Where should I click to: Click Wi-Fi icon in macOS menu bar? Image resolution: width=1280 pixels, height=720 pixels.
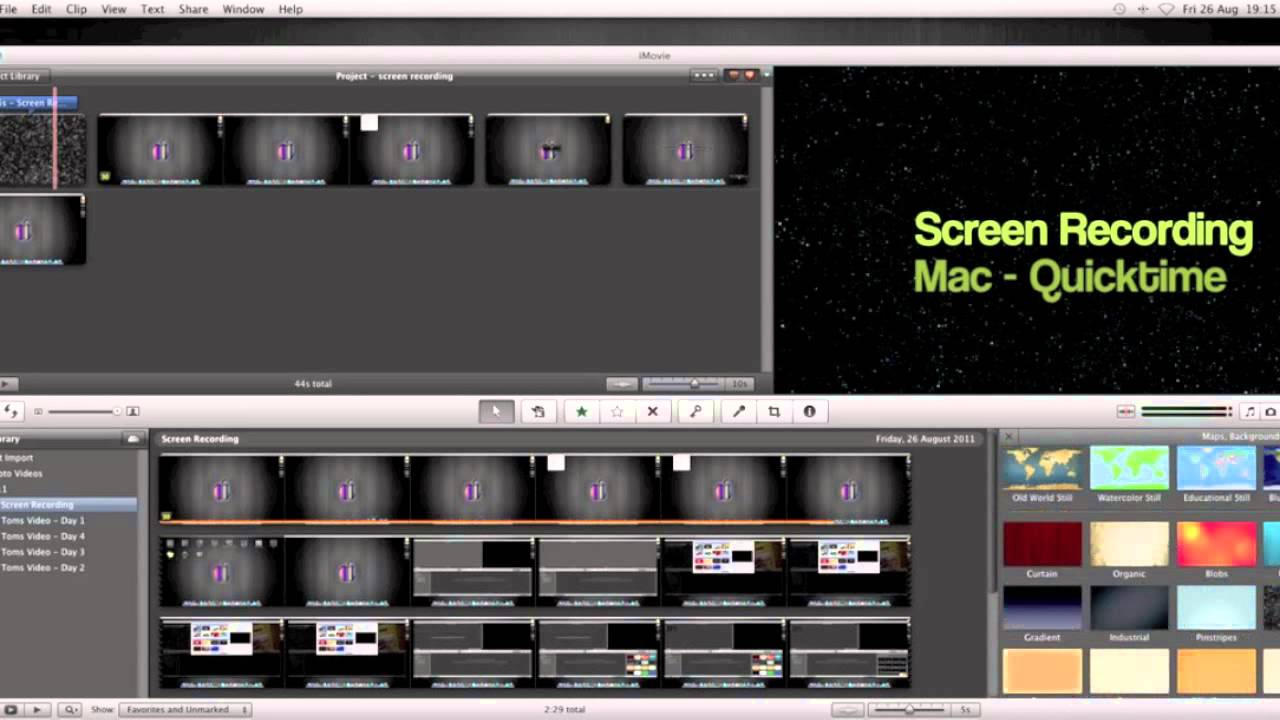coord(1166,9)
